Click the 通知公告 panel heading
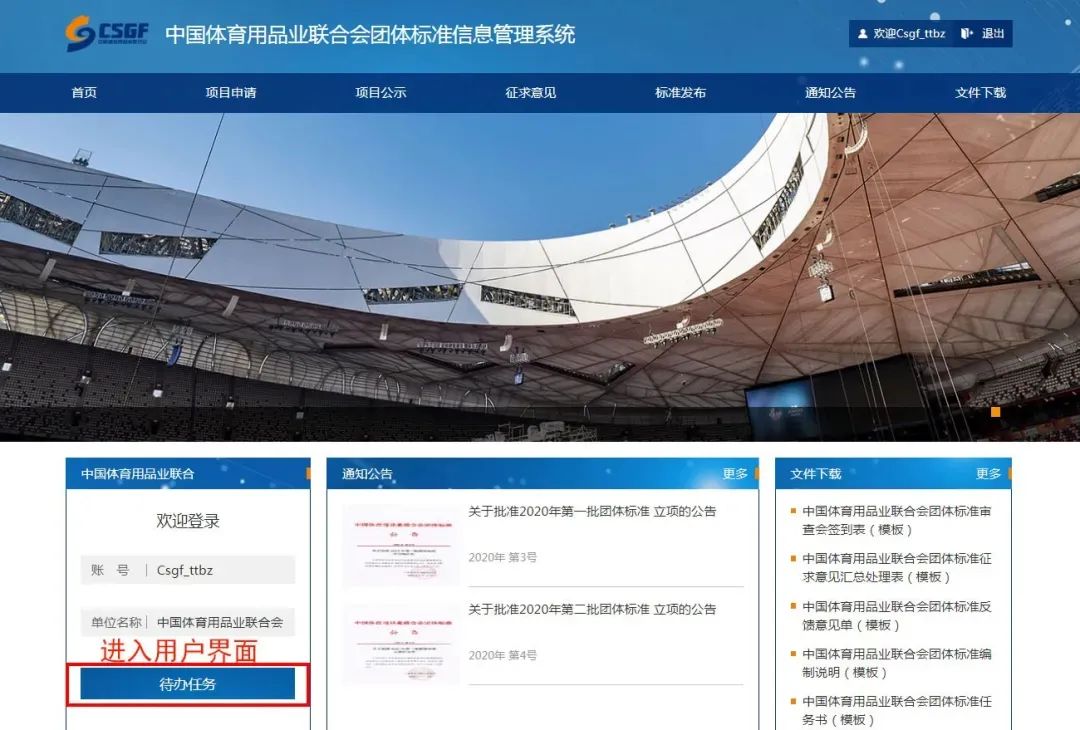 tap(367, 474)
